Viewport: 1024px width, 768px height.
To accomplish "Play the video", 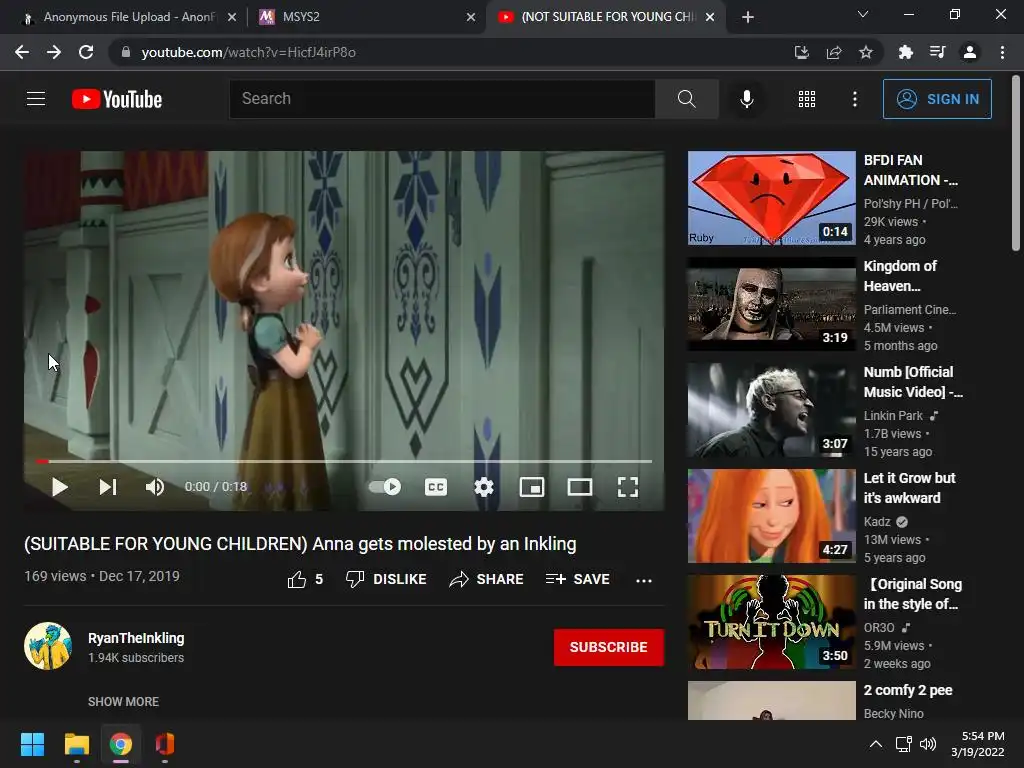I will 59,487.
